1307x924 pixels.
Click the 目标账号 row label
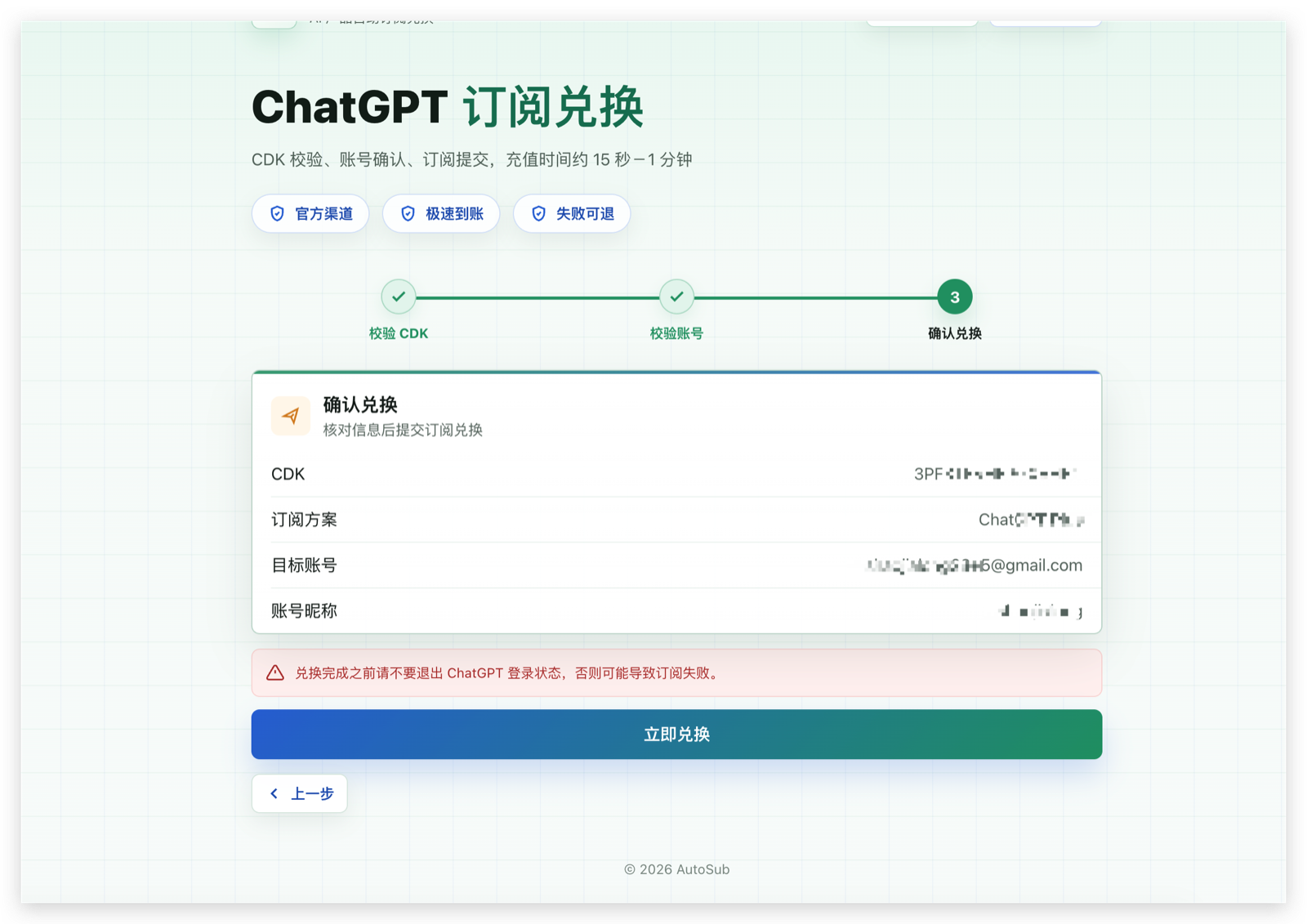tap(304, 565)
